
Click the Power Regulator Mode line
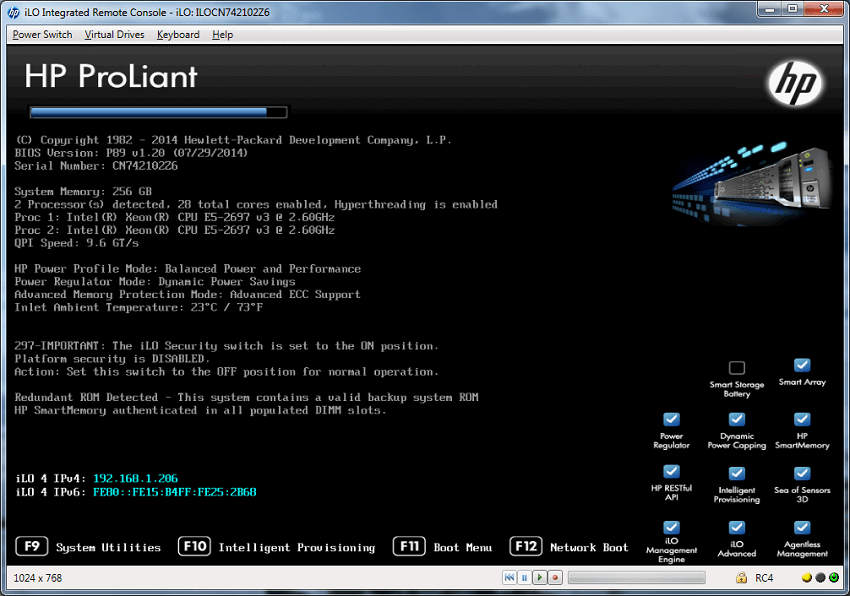coord(154,282)
